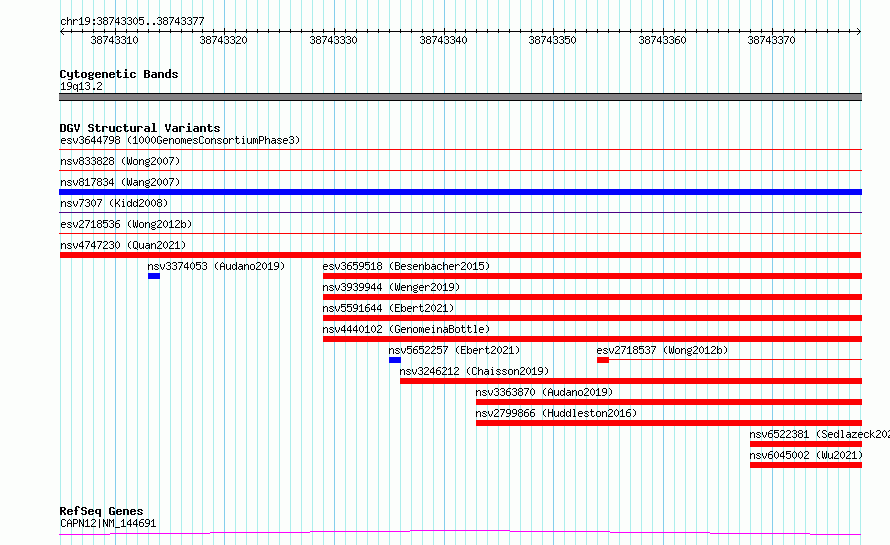
Task: Click ruler position 38743370
Action: click(x=771, y=40)
